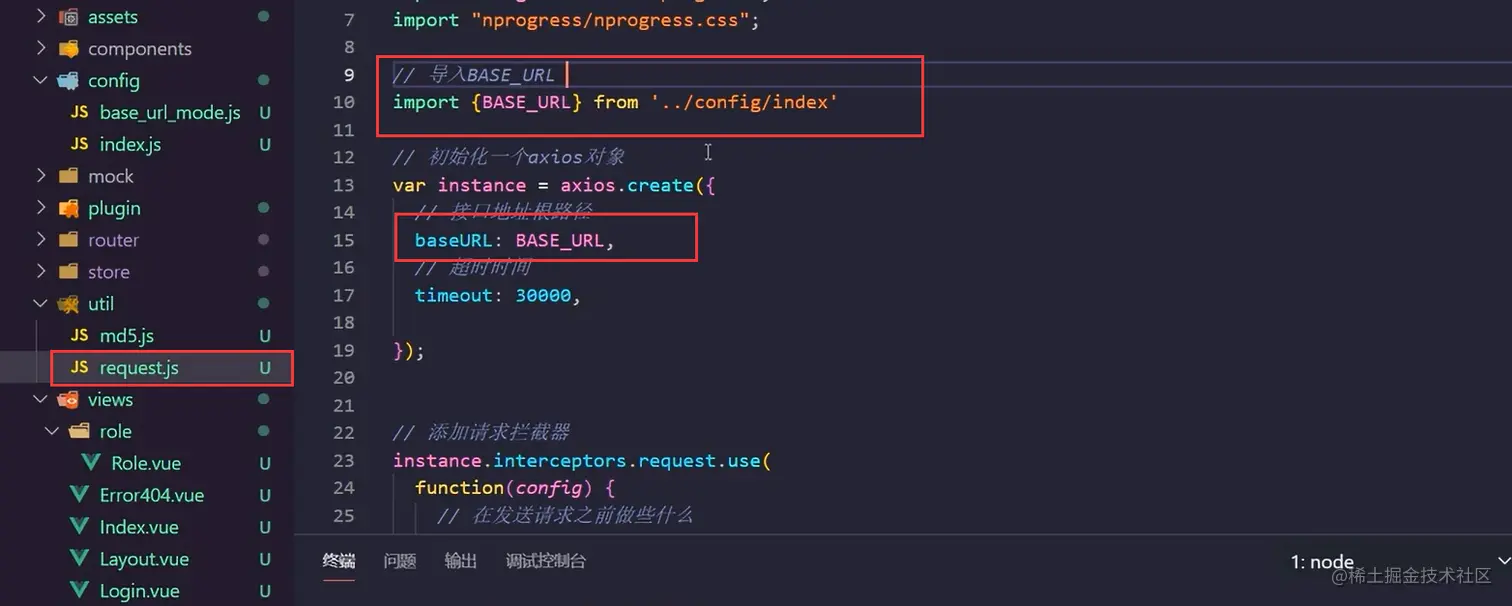Click line number 15 in gutter
1512x606 pixels.
pyautogui.click(x=344, y=240)
